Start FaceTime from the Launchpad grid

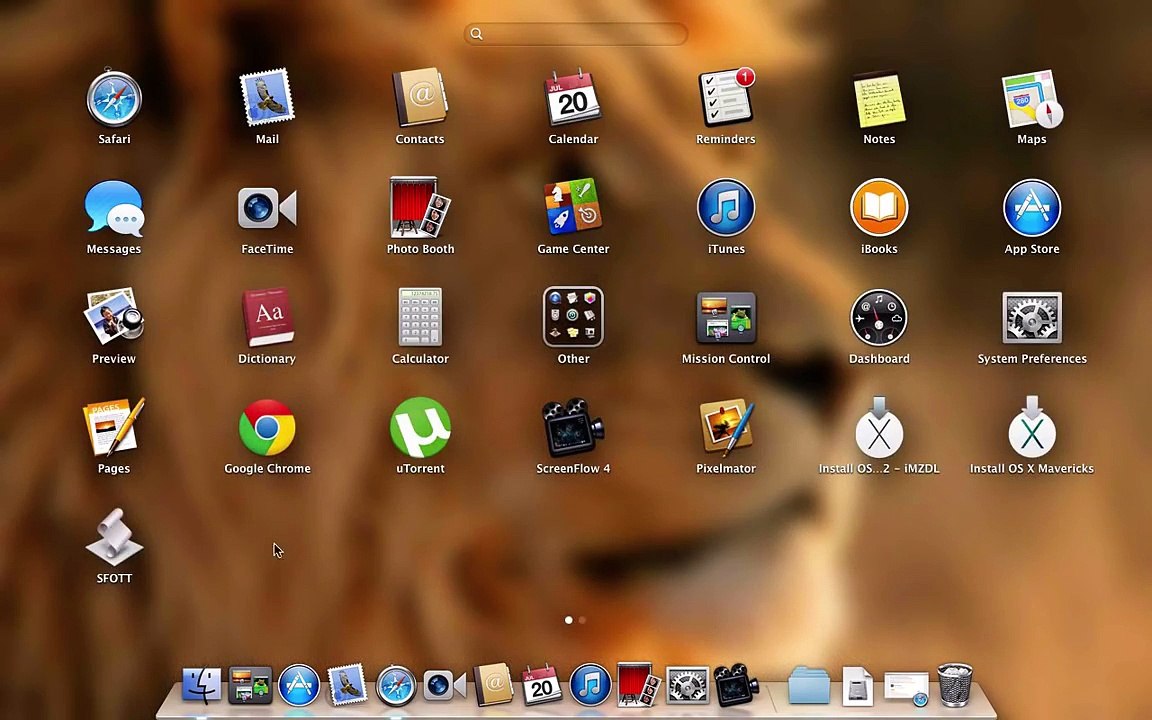point(267,209)
